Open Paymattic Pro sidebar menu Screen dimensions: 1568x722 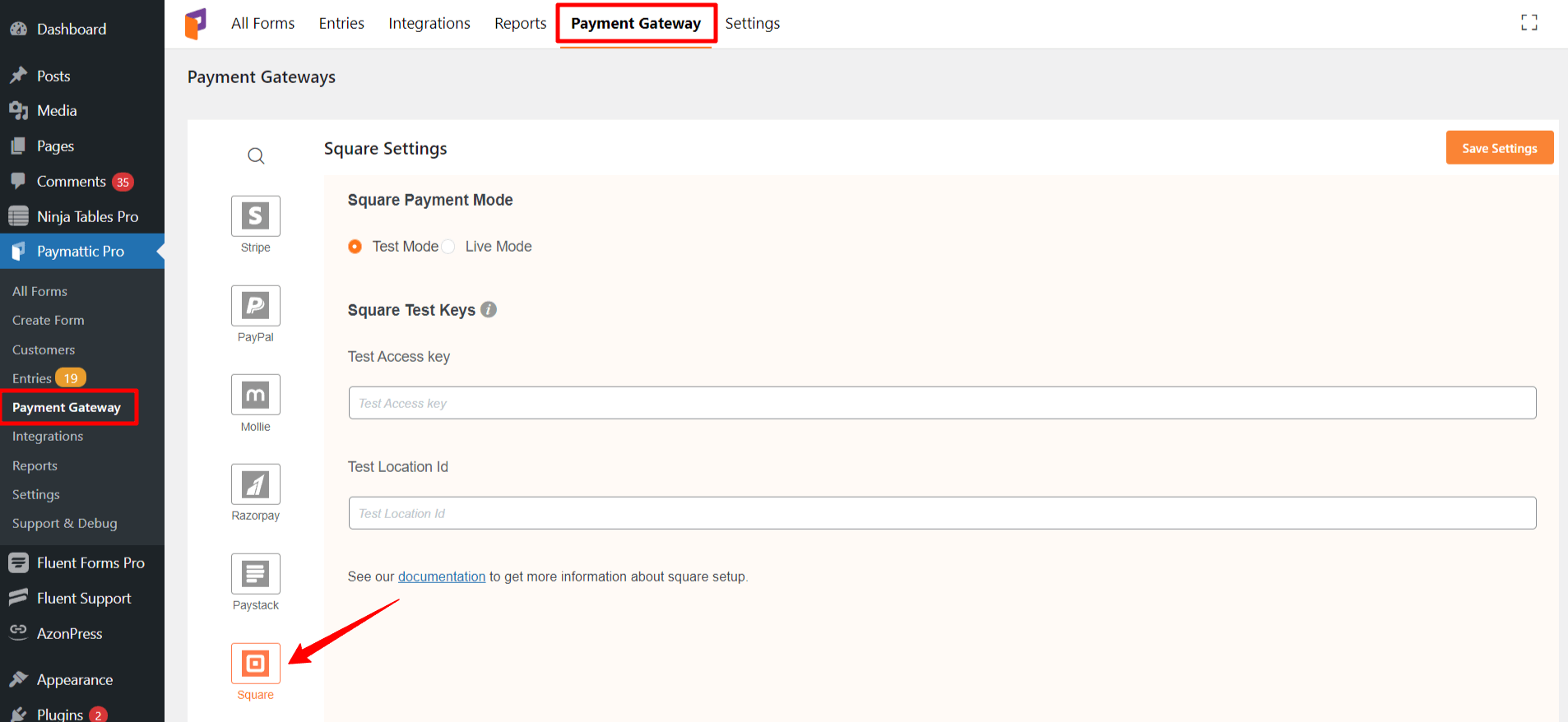click(82, 251)
